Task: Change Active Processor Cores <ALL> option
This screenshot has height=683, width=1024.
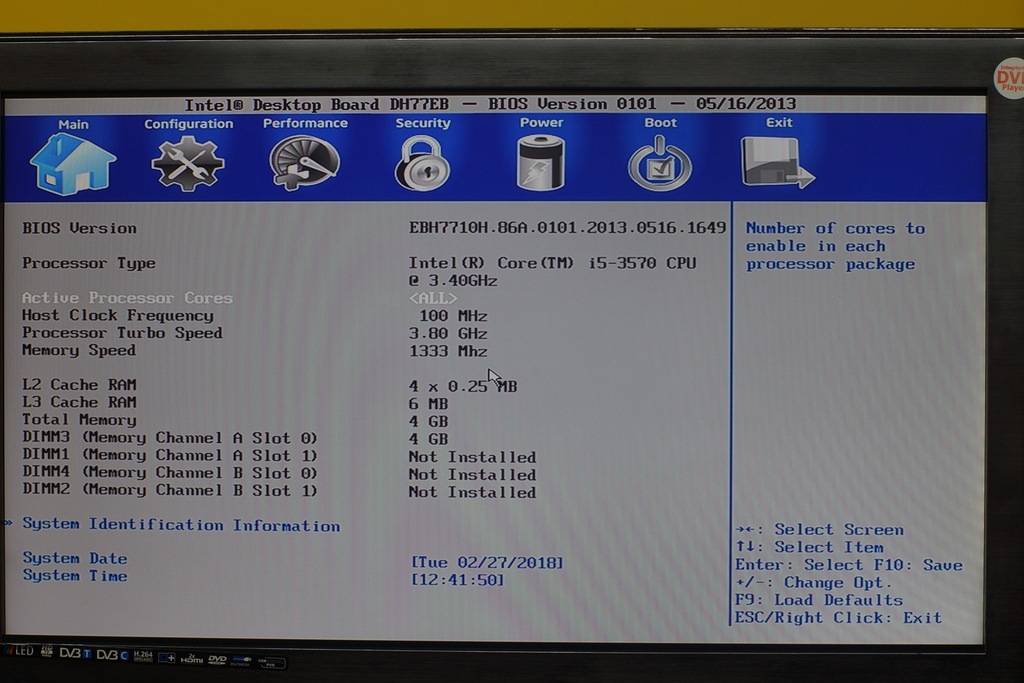Action: click(433, 298)
